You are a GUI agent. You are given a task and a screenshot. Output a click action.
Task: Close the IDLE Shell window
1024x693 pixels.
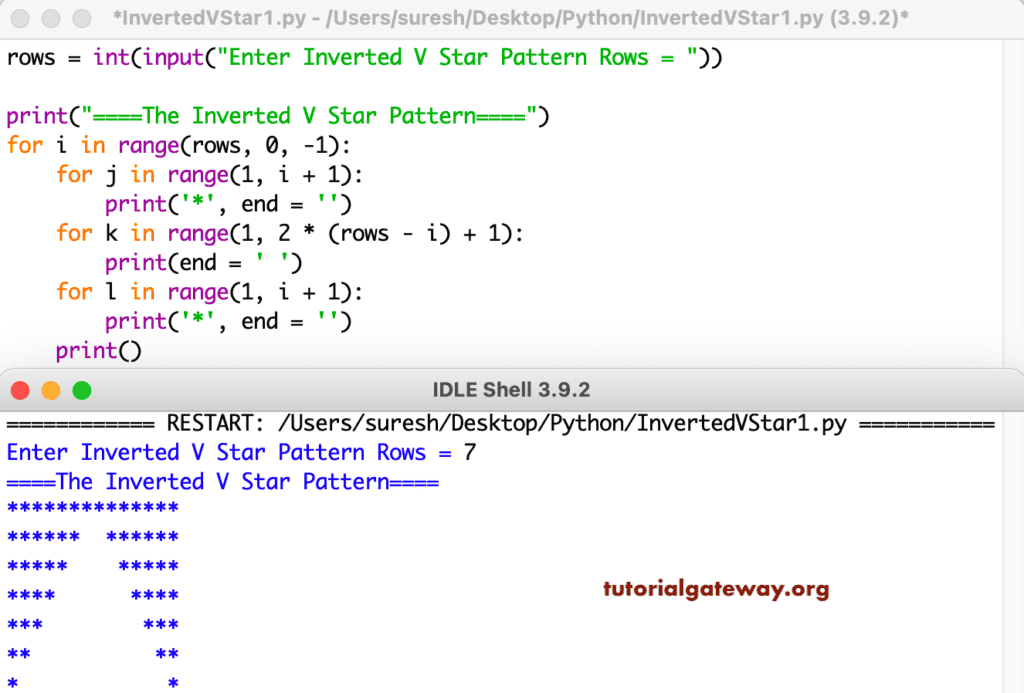tap(19, 389)
